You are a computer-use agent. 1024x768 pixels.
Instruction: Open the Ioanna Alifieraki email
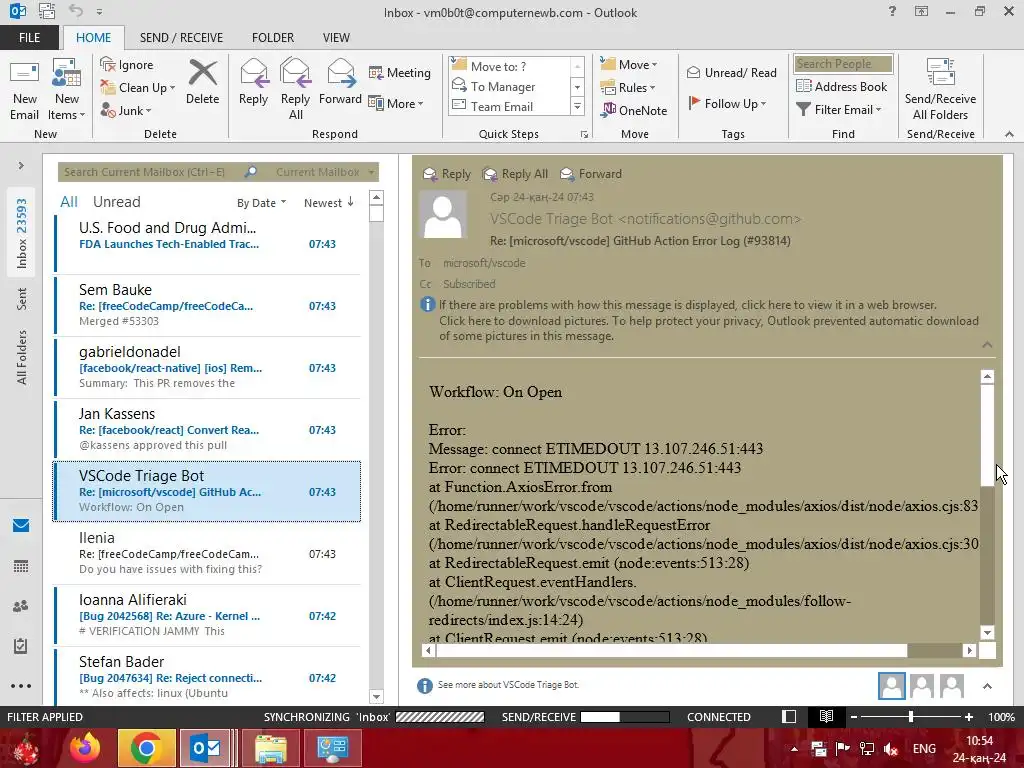[208, 615]
